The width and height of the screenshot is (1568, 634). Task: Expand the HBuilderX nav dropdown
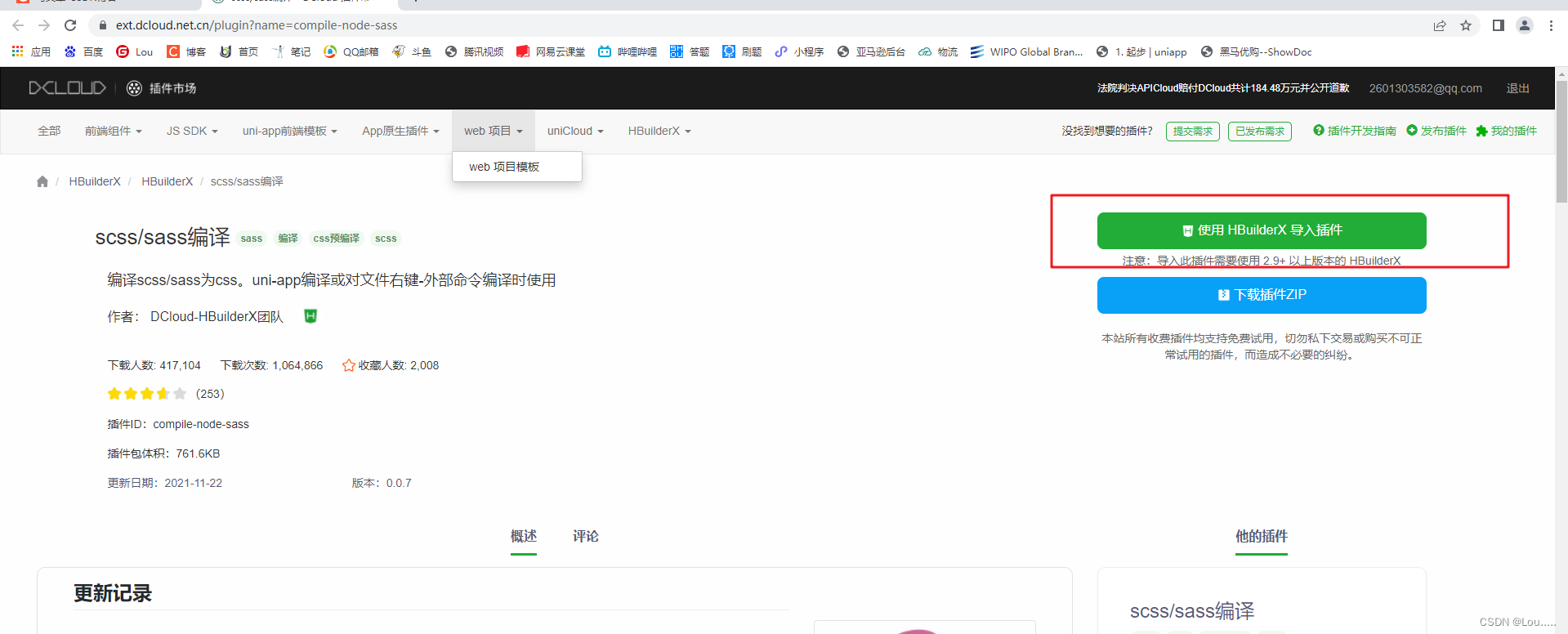coord(659,131)
